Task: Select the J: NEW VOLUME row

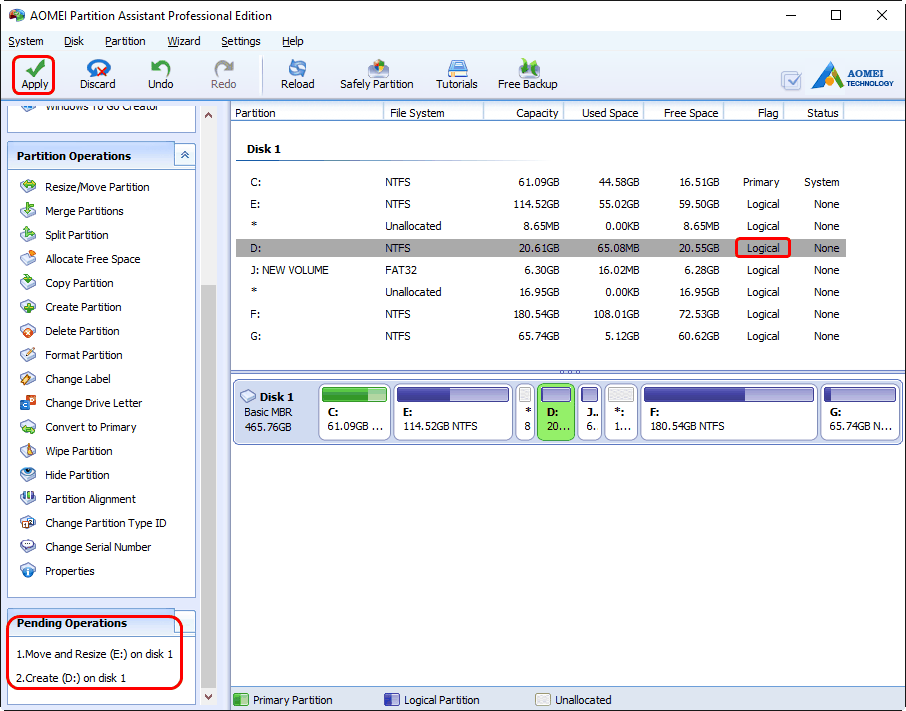Action: [541, 270]
